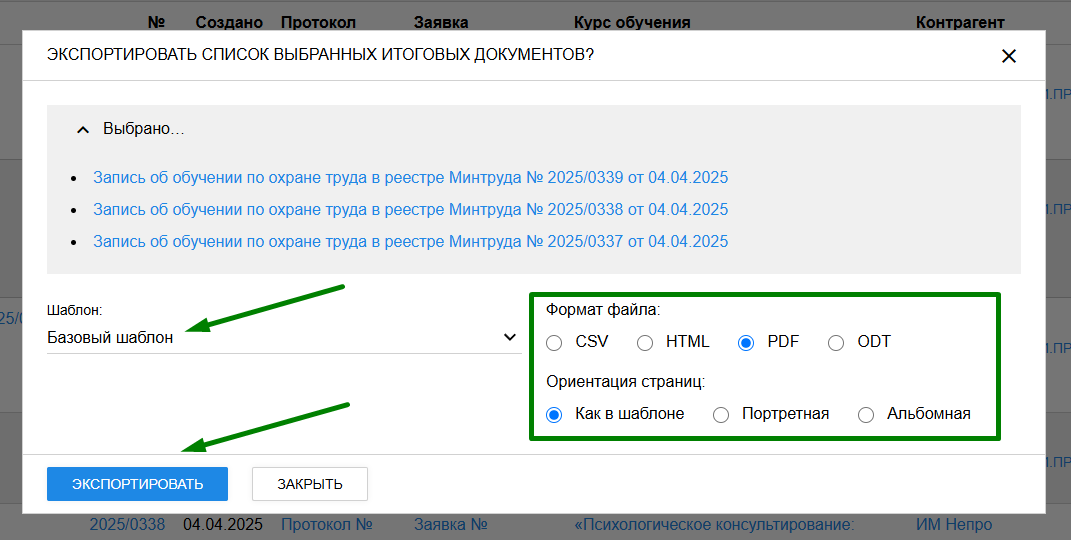Click the Выбрано… header text
This screenshot has width=1071, height=540.
144,129
